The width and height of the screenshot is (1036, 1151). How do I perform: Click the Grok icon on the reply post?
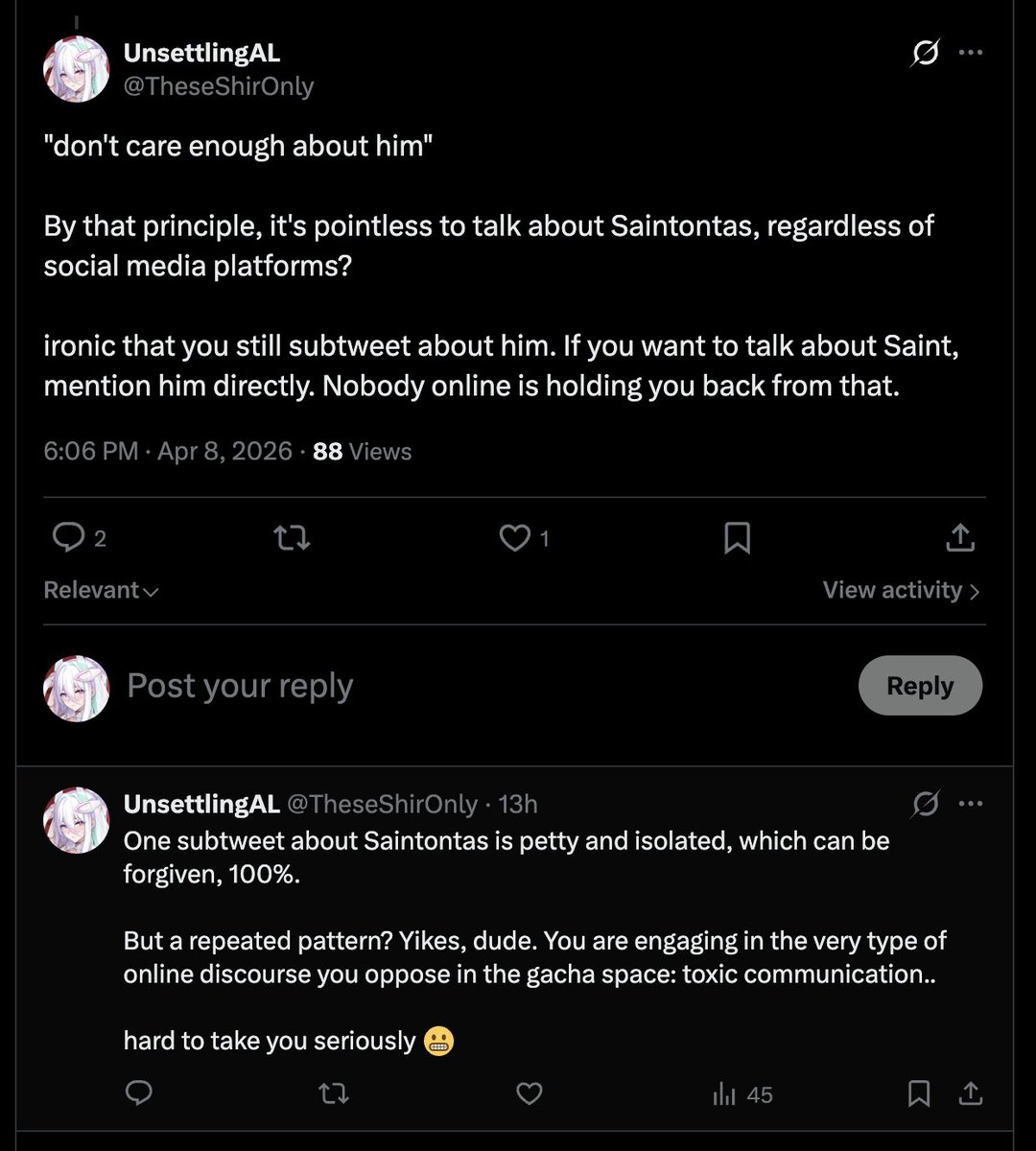pyautogui.click(x=925, y=803)
